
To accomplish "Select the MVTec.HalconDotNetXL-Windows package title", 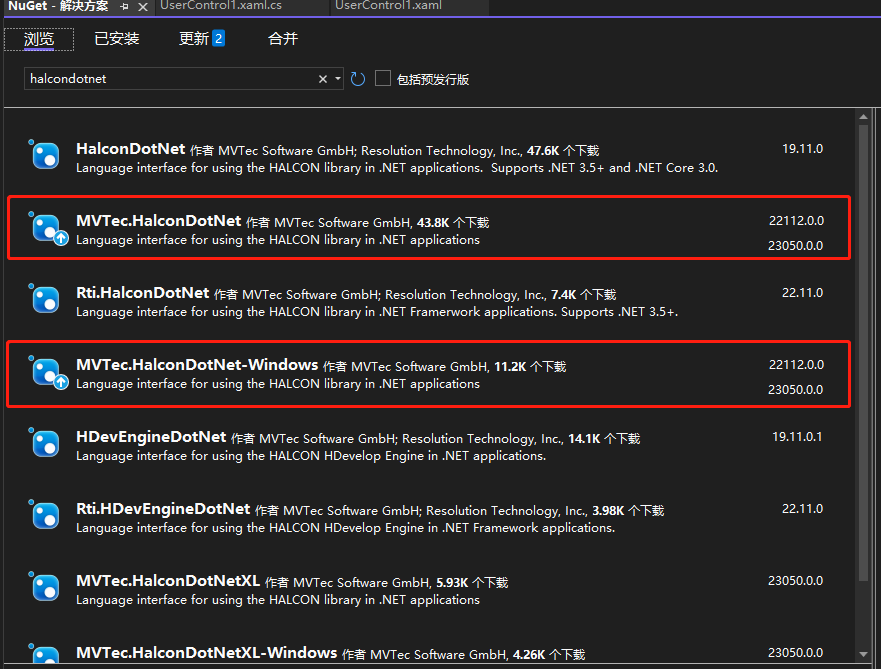I will [207, 652].
